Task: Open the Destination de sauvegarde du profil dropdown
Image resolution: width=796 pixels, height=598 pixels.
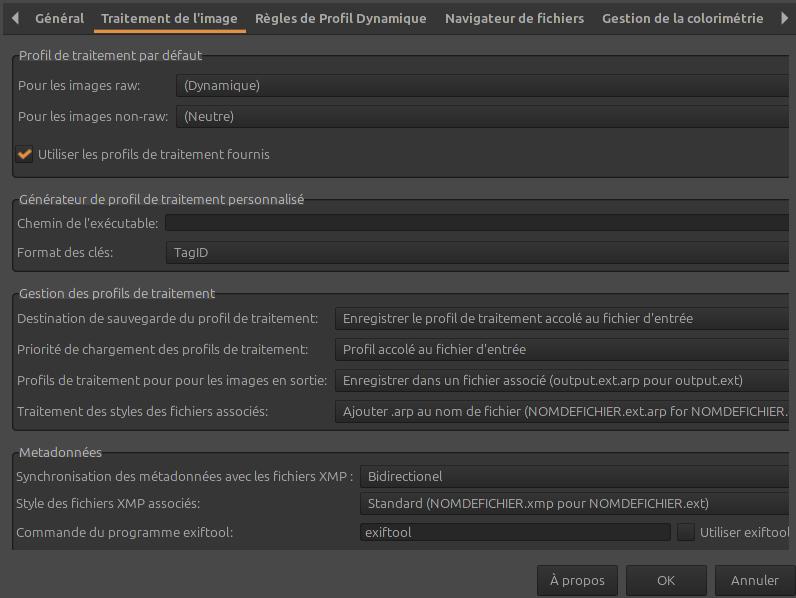Action: click(561, 318)
